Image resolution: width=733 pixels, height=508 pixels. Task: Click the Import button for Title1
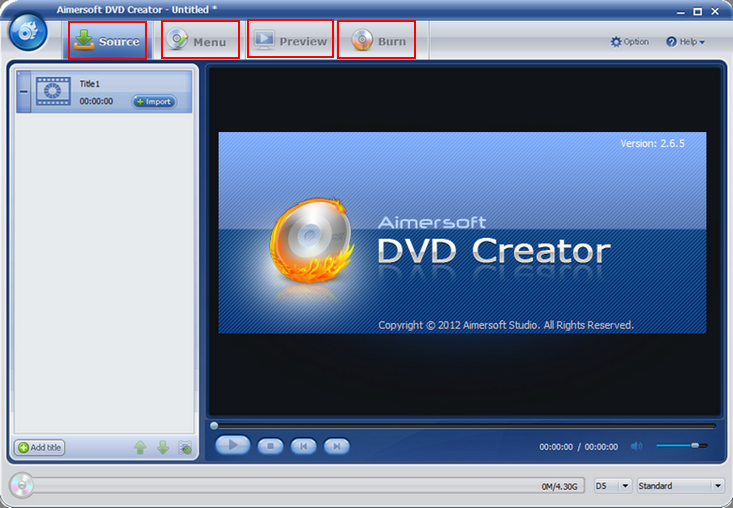click(154, 101)
